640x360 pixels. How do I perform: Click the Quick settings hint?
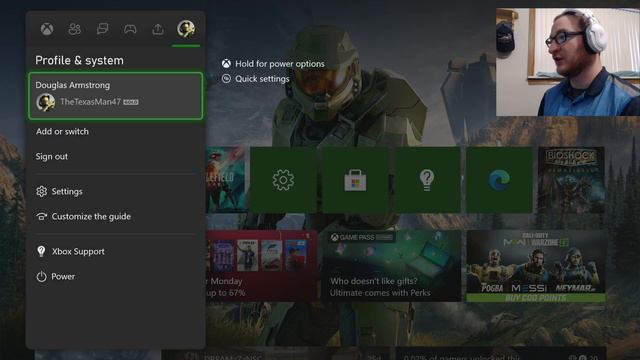point(262,79)
